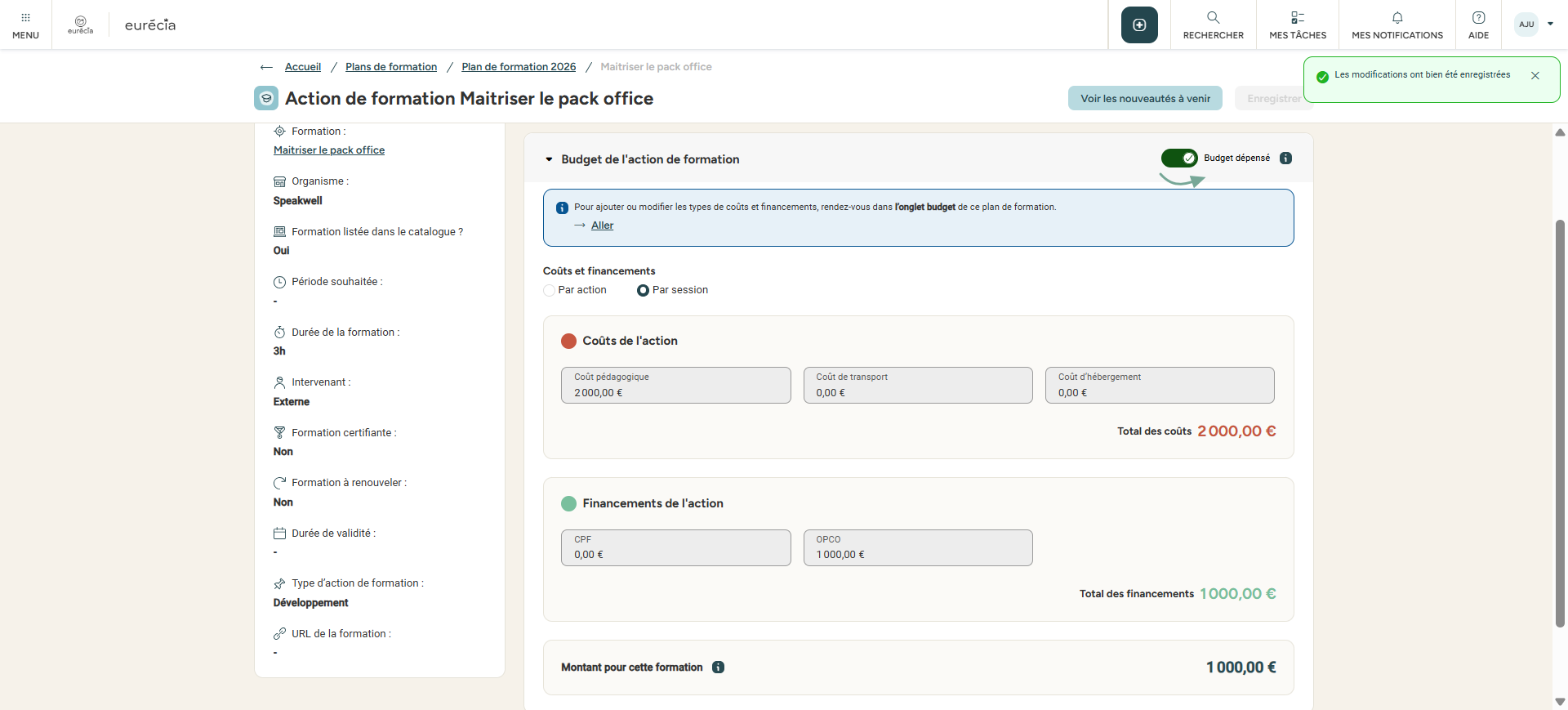Open the AJU user account dropdown
Image resolution: width=1568 pixels, height=710 pixels.
point(1535,25)
